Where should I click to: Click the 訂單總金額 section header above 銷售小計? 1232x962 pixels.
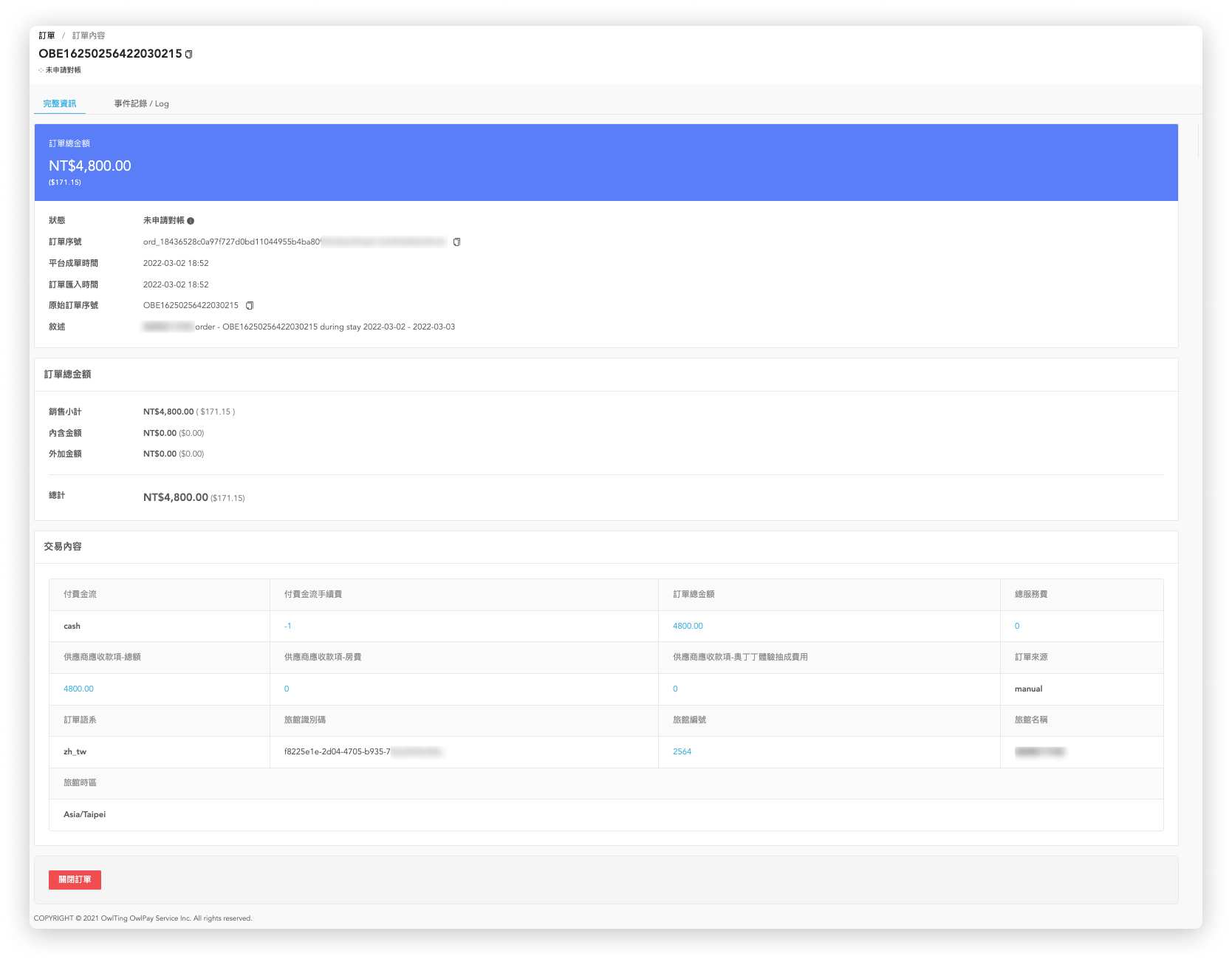(67, 375)
